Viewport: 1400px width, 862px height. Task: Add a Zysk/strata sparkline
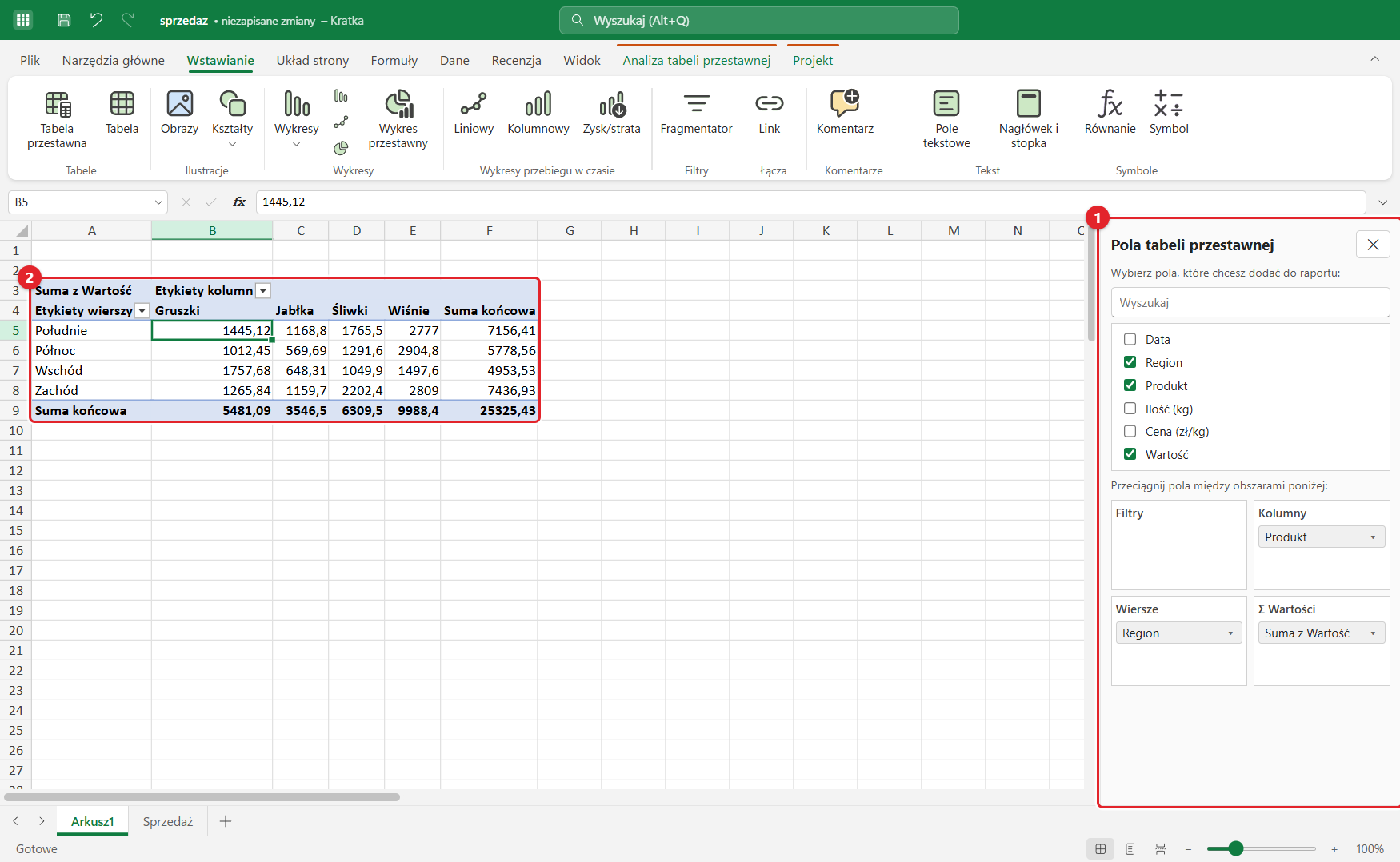point(612,113)
